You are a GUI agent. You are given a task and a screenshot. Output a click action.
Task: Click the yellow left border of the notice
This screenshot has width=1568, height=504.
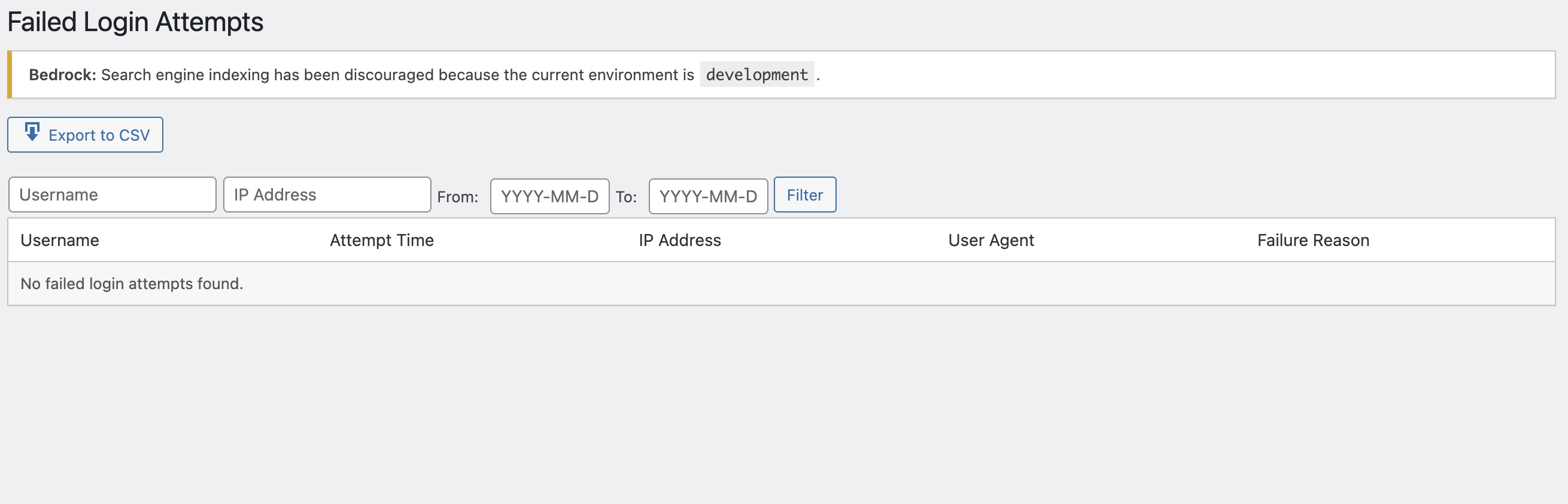pyautogui.click(x=10, y=74)
